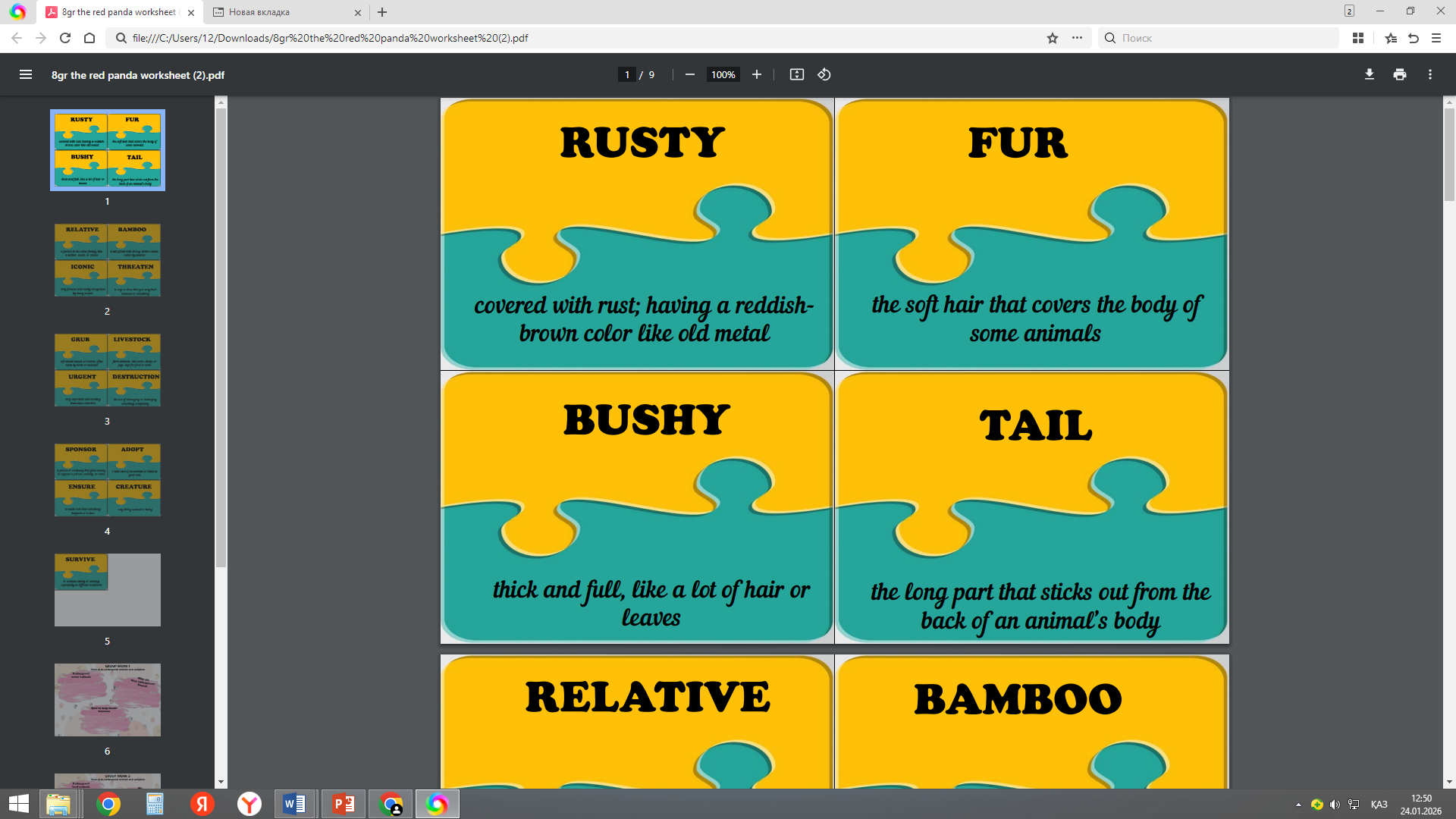The width and height of the screenshot is (1456, 819).
Task: Rotate the document counterclockwise
Action: [824, 74]
